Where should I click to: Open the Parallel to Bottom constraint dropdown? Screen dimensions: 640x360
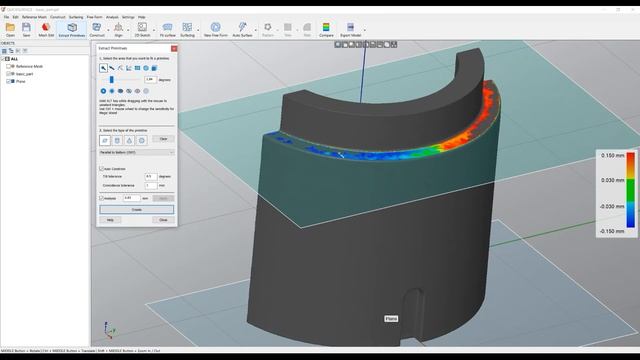coord(137,152)
